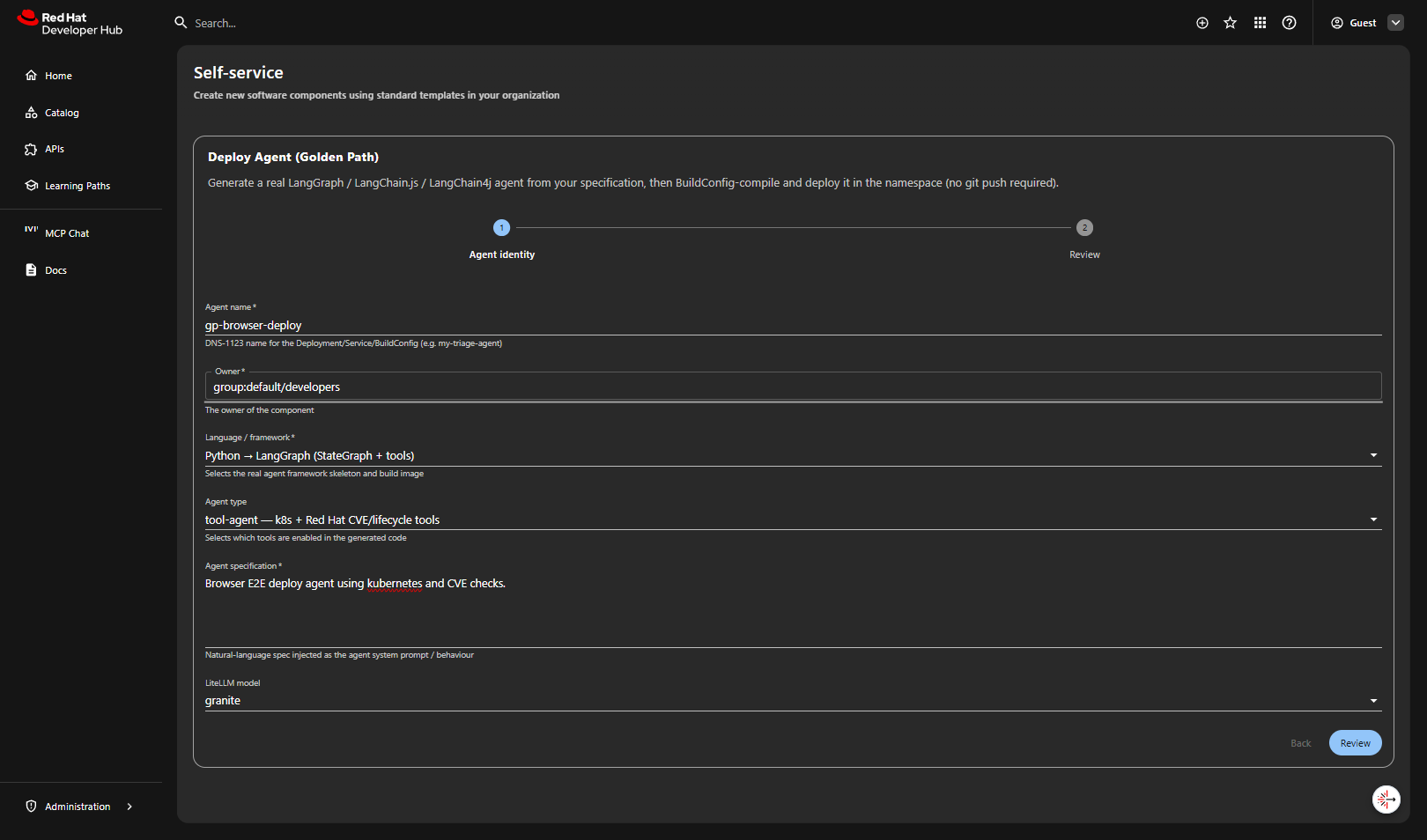Click the APIs puzzle icon
The height and width of the screenshot is (840, 1427).
click(x=32, y=150)
